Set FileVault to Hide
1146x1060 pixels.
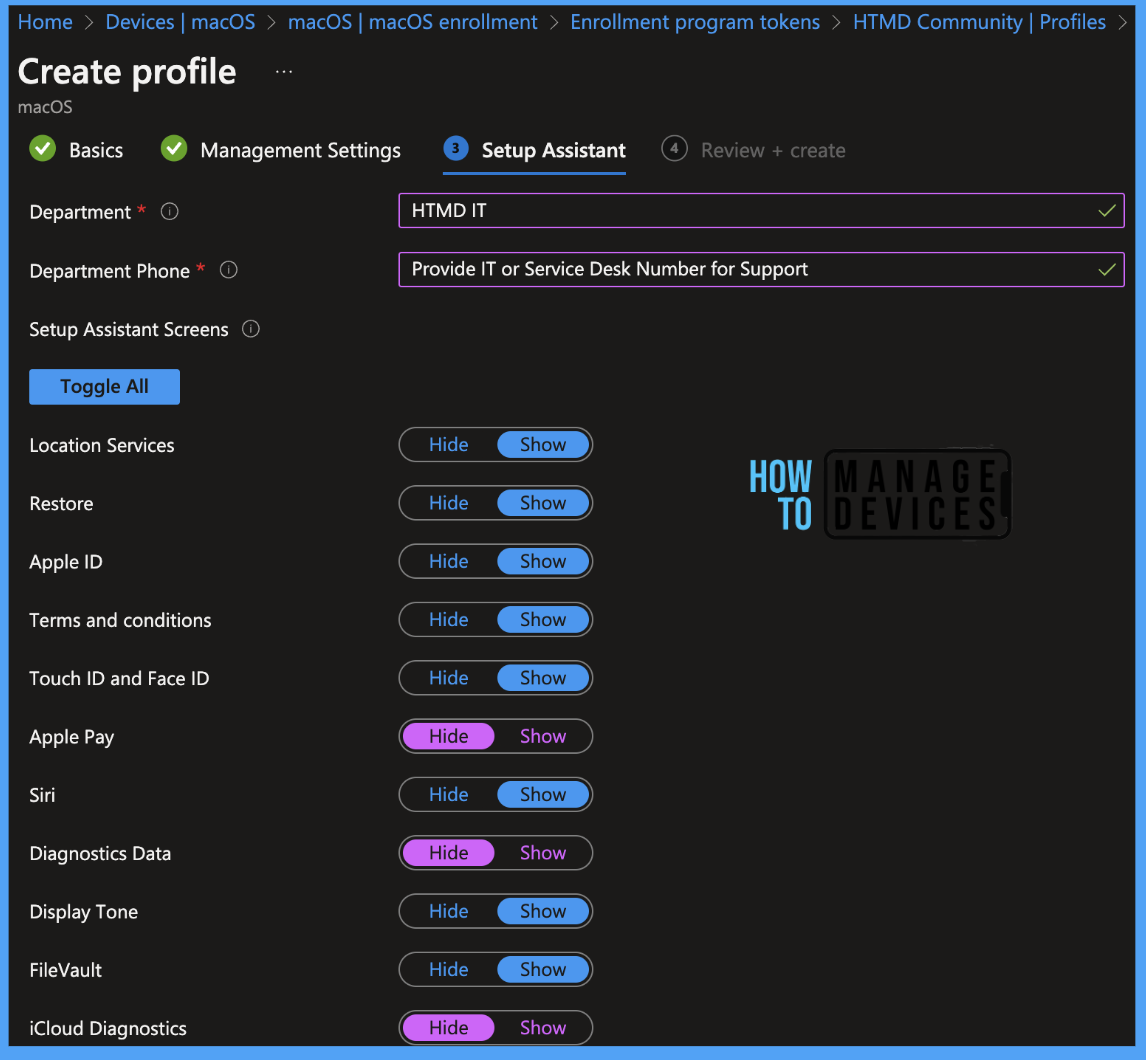pyautogui.click(x=449, y=969)
